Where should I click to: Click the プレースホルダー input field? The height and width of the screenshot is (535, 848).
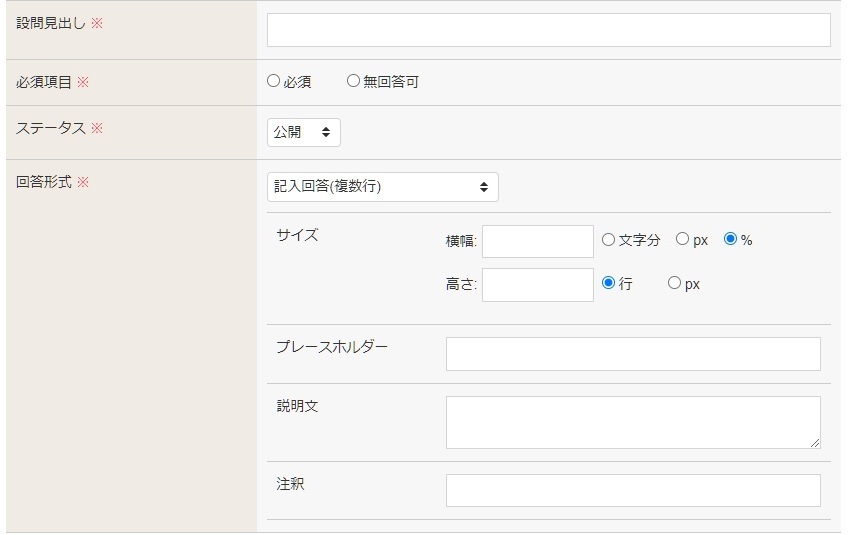pos(632,354)
